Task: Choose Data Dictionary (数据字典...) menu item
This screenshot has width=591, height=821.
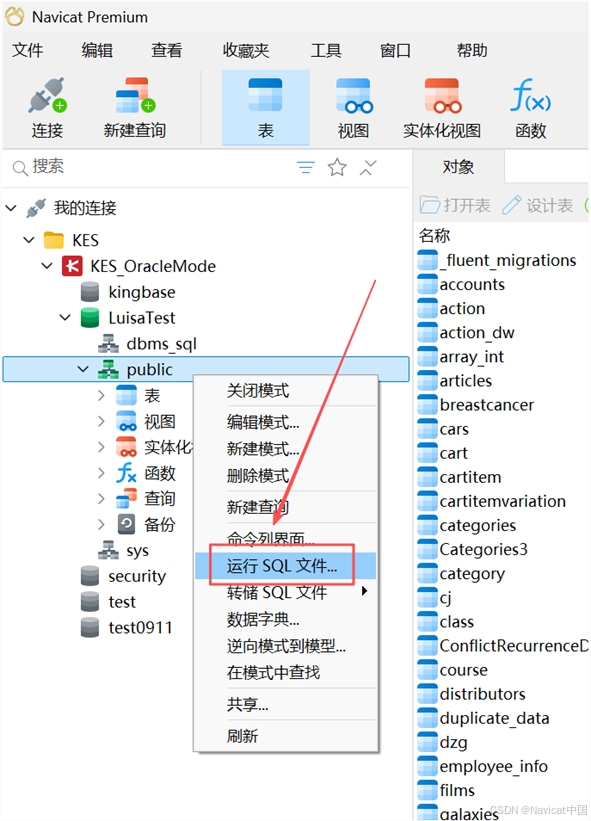Action: (x=286, y=619)
